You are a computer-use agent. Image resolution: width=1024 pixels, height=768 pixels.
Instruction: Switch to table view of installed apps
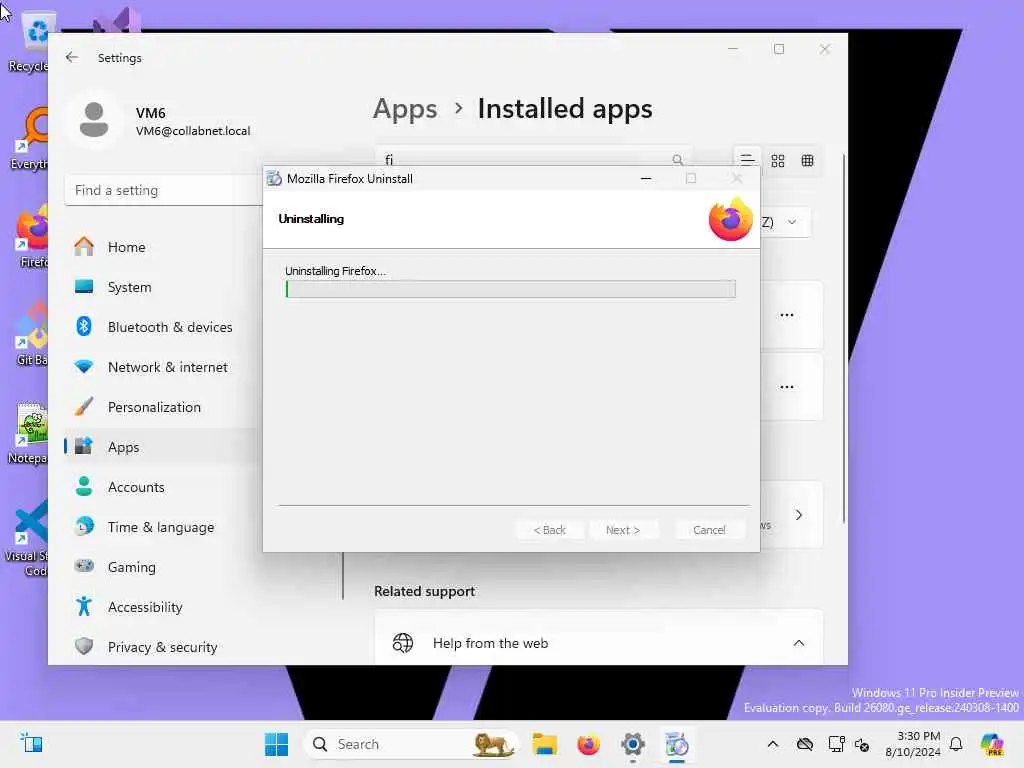pyautogui.click(x=808, y=161)
